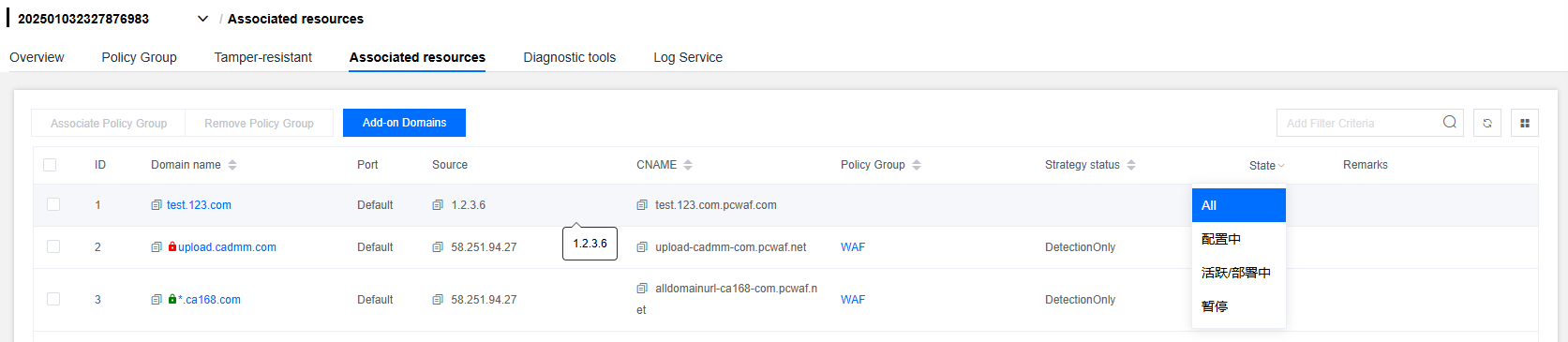Switch to the Policy Group tab
Screen dimensions: 1568x342
[139, 57]
